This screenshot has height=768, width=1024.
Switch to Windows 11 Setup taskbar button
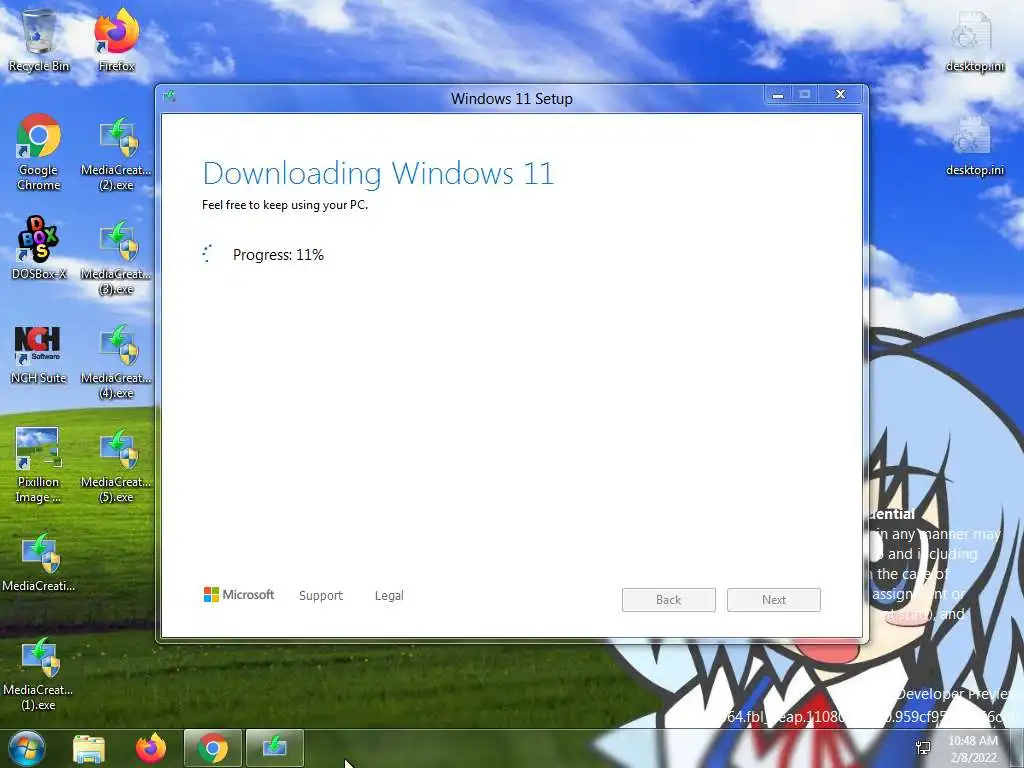coord(275,748)
